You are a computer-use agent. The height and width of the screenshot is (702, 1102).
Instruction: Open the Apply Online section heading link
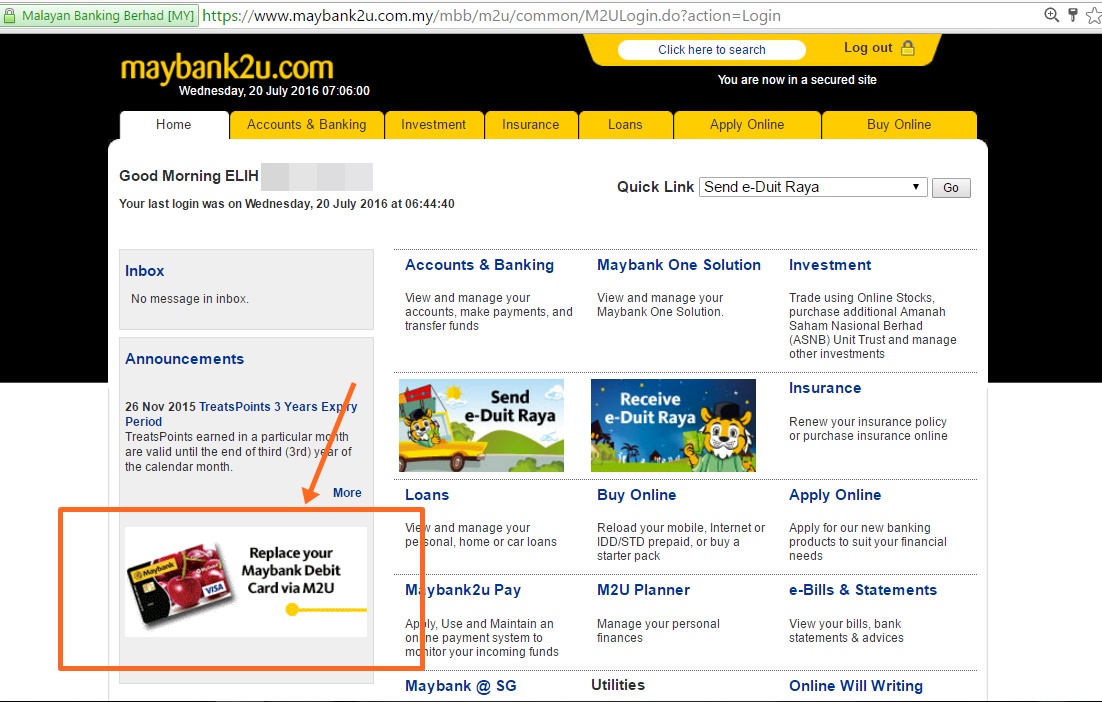click(x=835, y=495)
